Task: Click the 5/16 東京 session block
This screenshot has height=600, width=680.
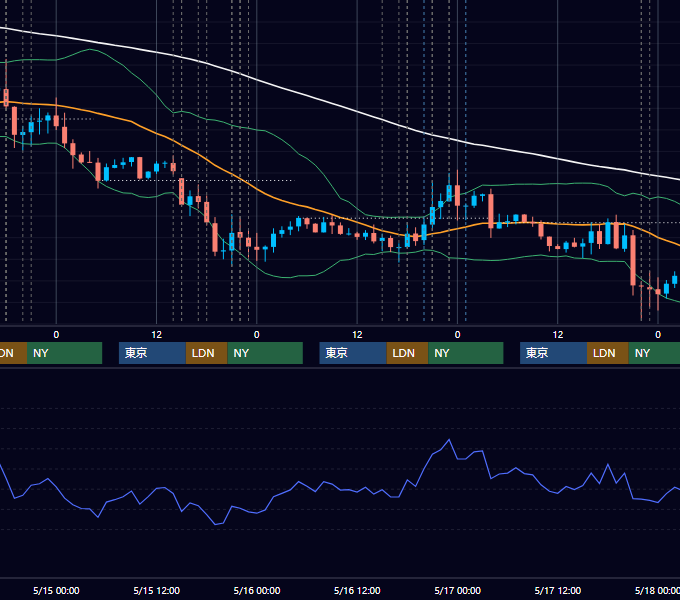Action: (x=353, y=353)
